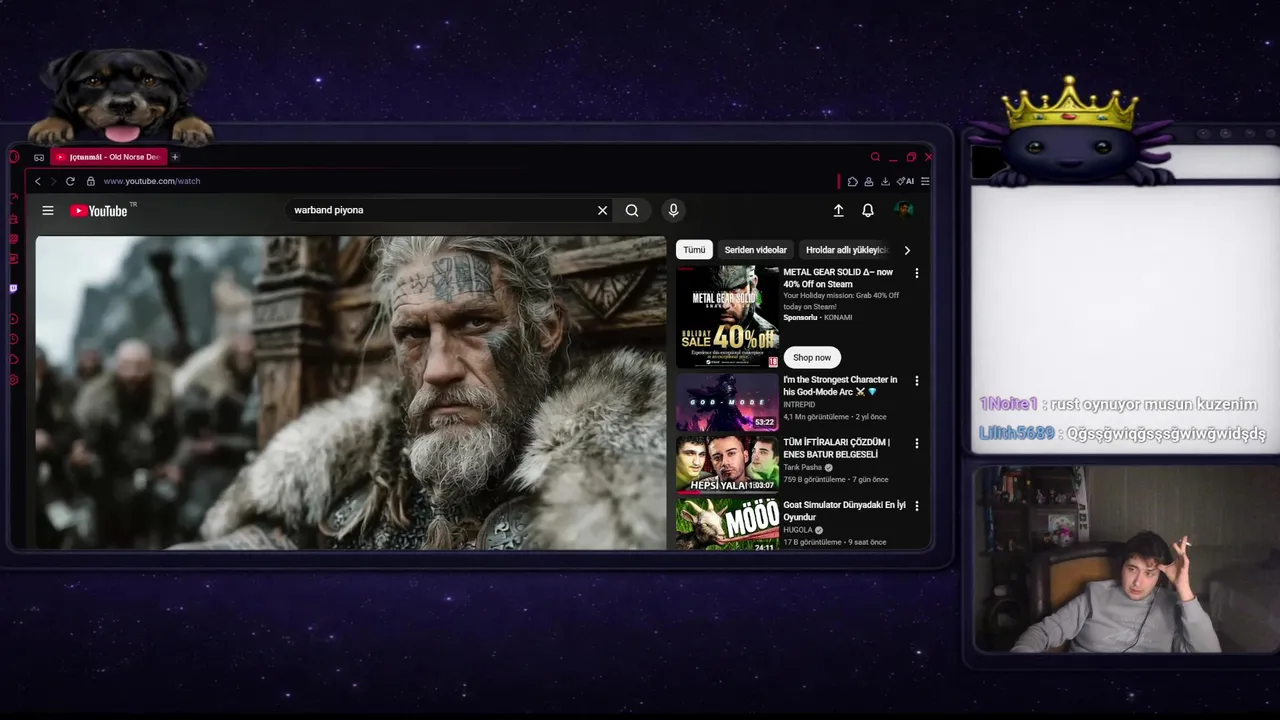Open more options for Enes Batur Belgeseli video
Image resolution: width=1280 pixels, height=720 pixels.
click(x=916, y=443)
